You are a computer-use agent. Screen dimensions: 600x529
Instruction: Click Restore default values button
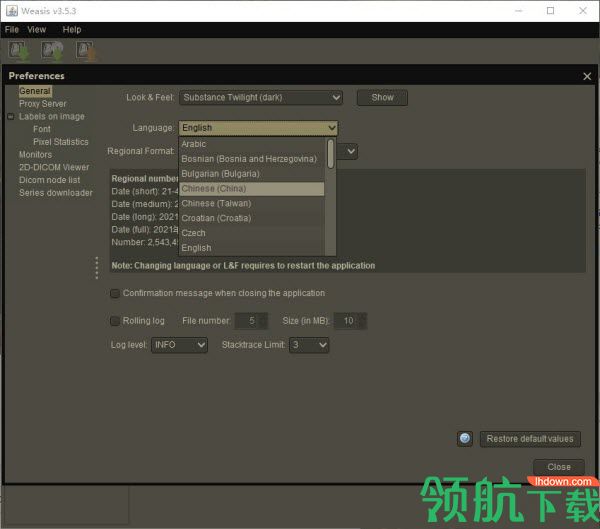point(530,439)
